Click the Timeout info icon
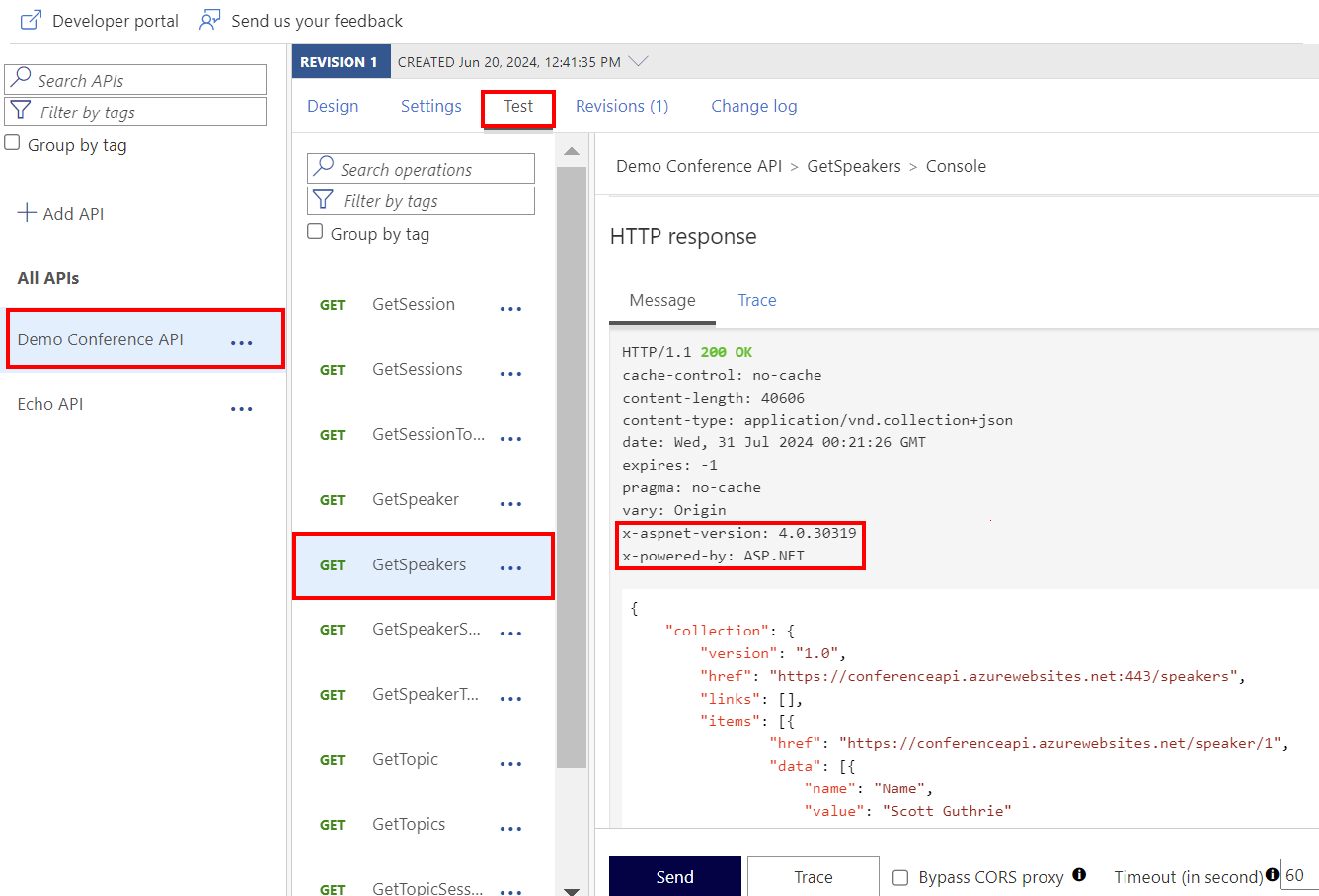1319x896 pixels. click(1272, 874)
